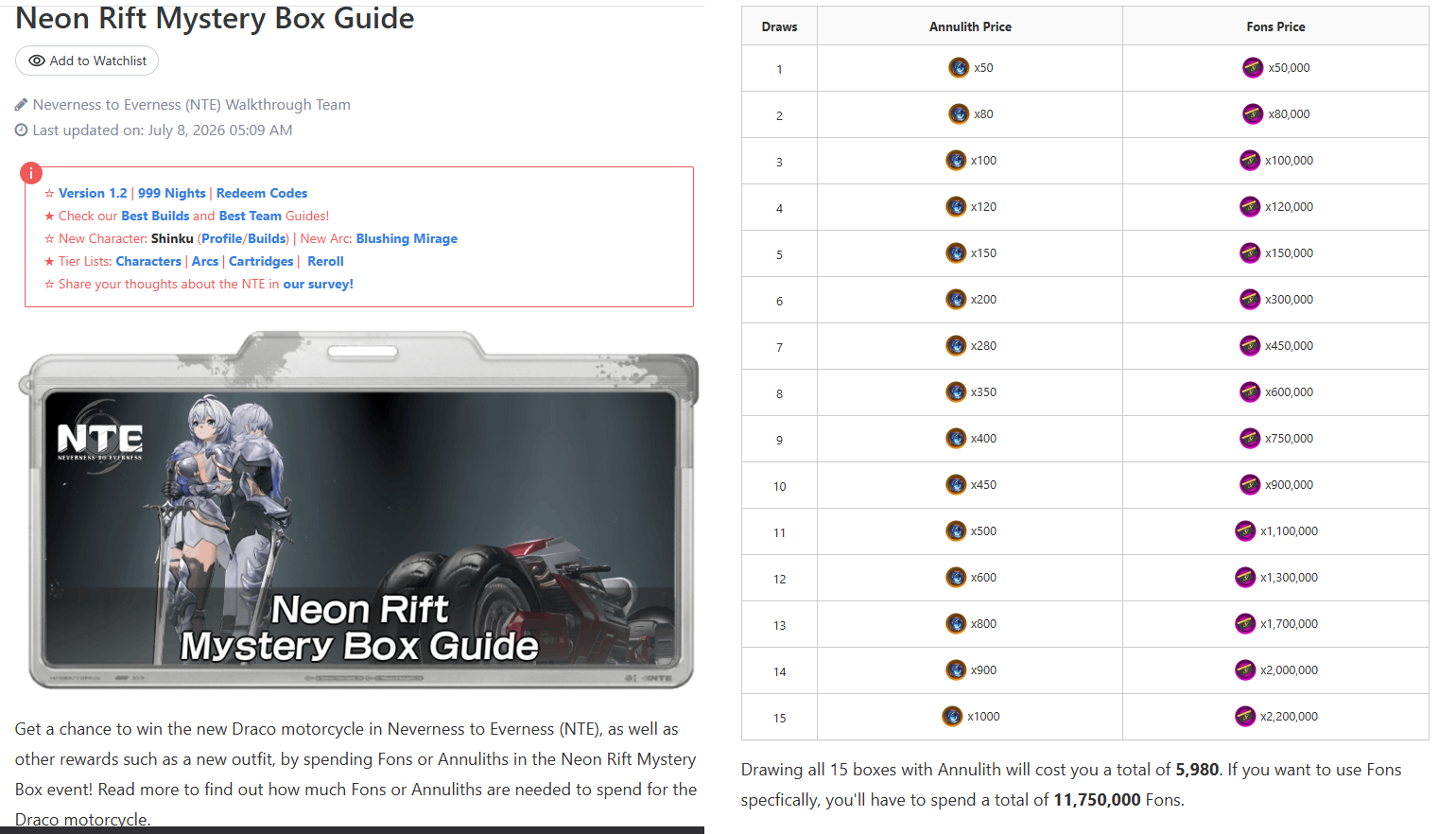Click draw number 10 cell
The image size is (1456, 834).
[x=779, y=486]
